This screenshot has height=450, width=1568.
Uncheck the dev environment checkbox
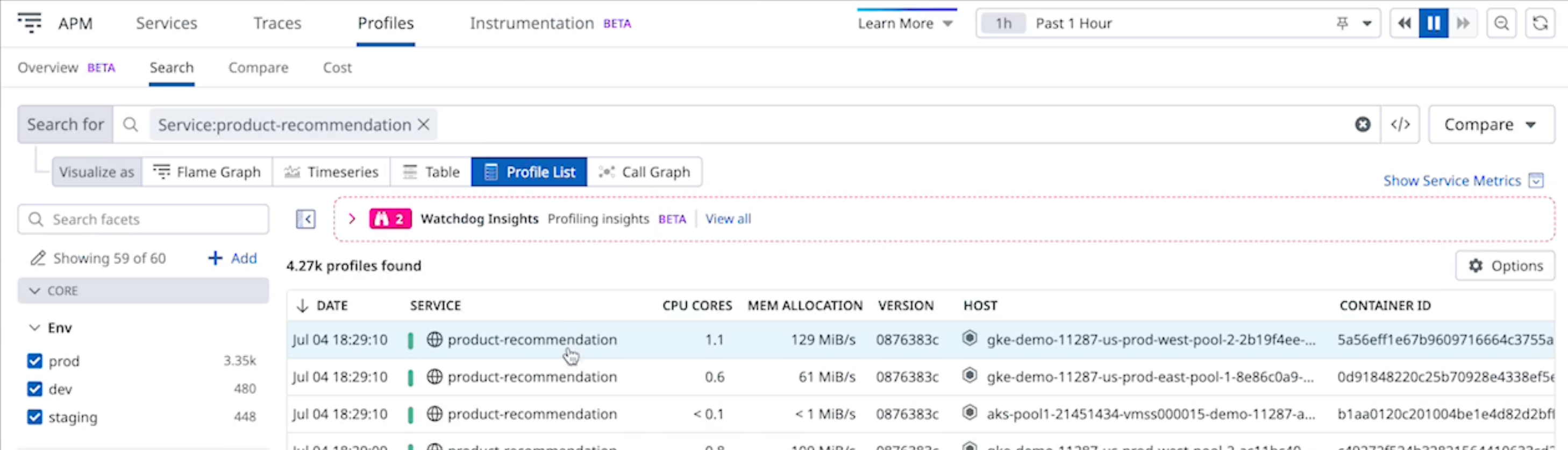pyautogui.click(x=35, y=389)
